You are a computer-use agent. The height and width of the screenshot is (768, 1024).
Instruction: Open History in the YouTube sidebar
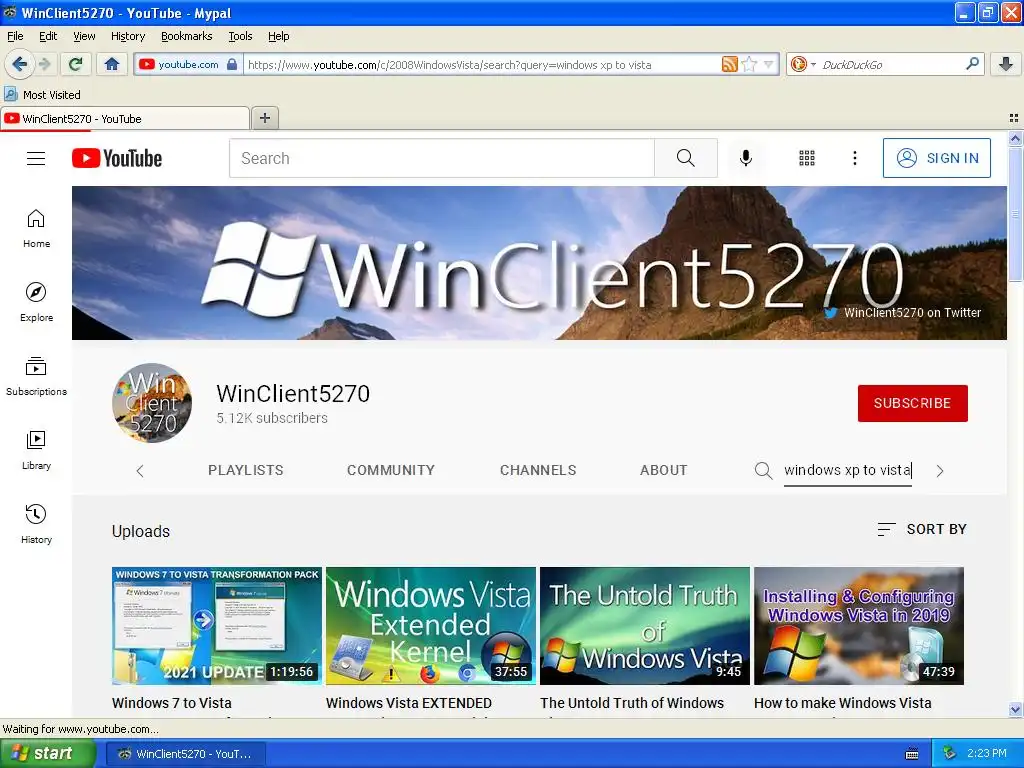click(36, 524)
